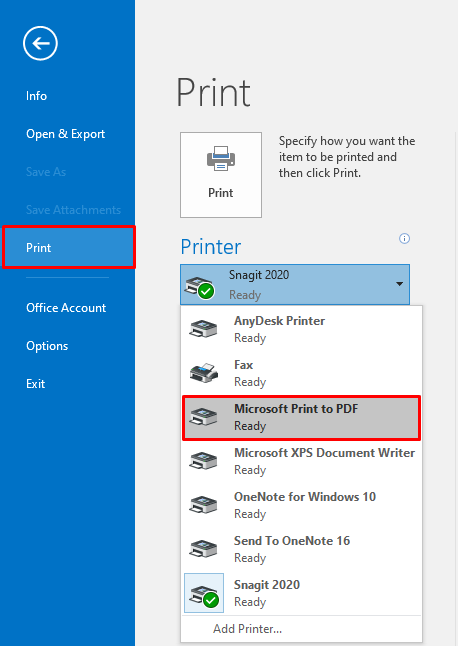
Task: Click the selected printer icon in dropdown header
Action: tap(200, 287)
